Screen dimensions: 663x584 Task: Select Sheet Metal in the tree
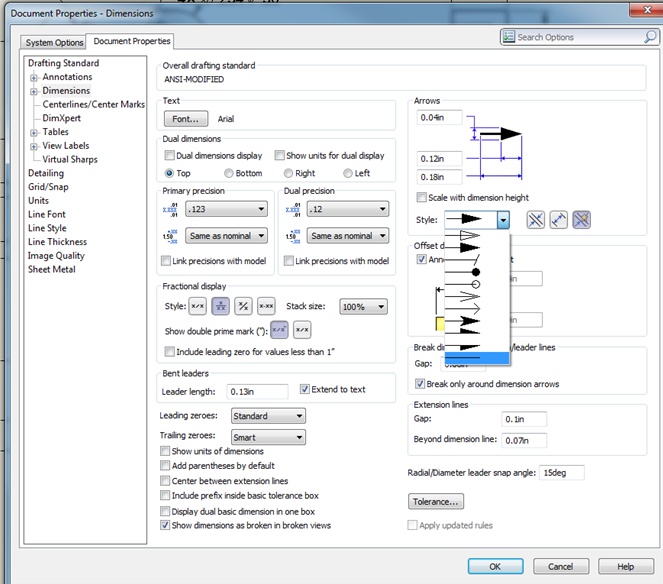(52, 269)
